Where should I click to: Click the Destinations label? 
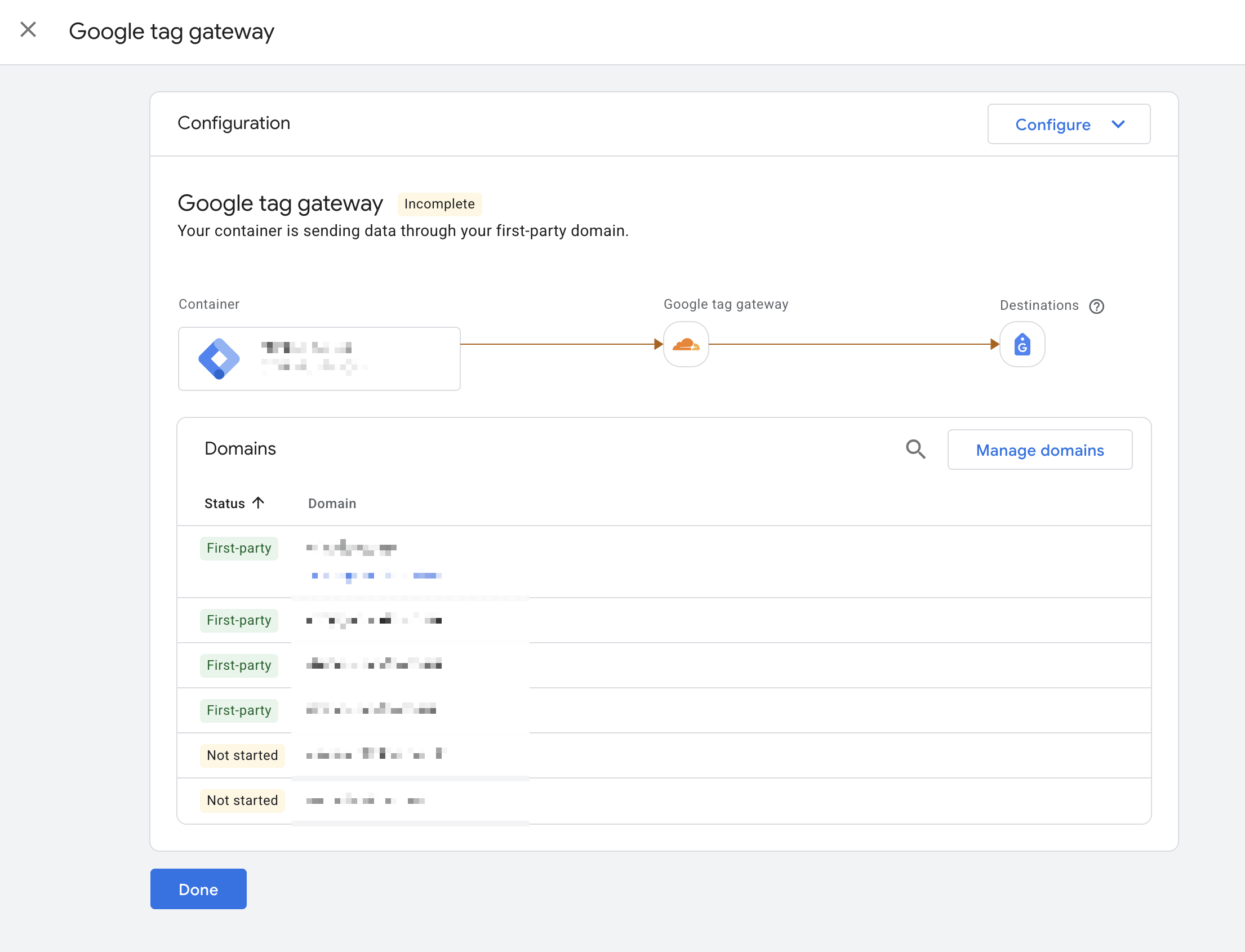1039,305
